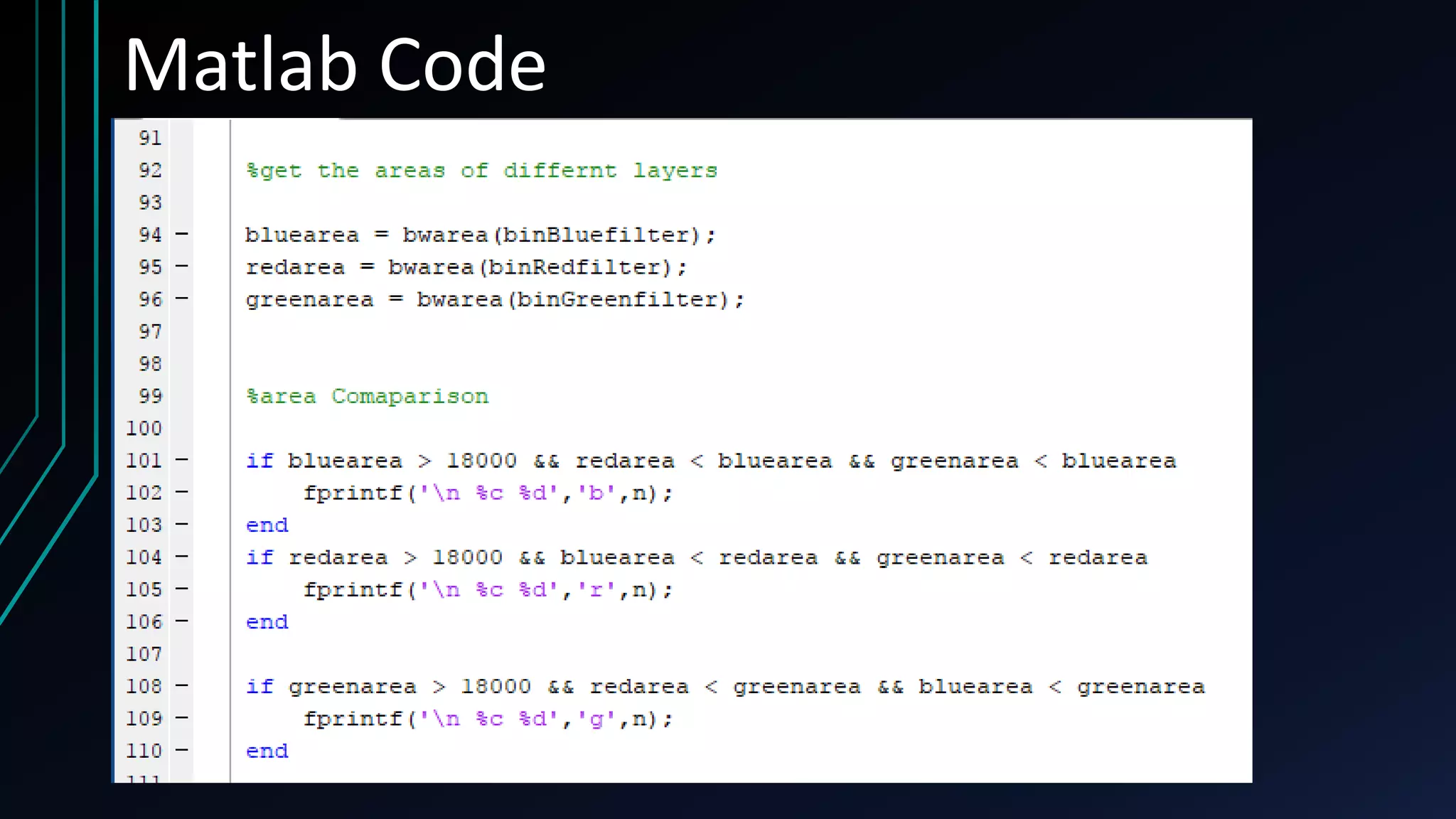Set breakpoint dash on line 102
1456x819 pixels.
point(182,492)
